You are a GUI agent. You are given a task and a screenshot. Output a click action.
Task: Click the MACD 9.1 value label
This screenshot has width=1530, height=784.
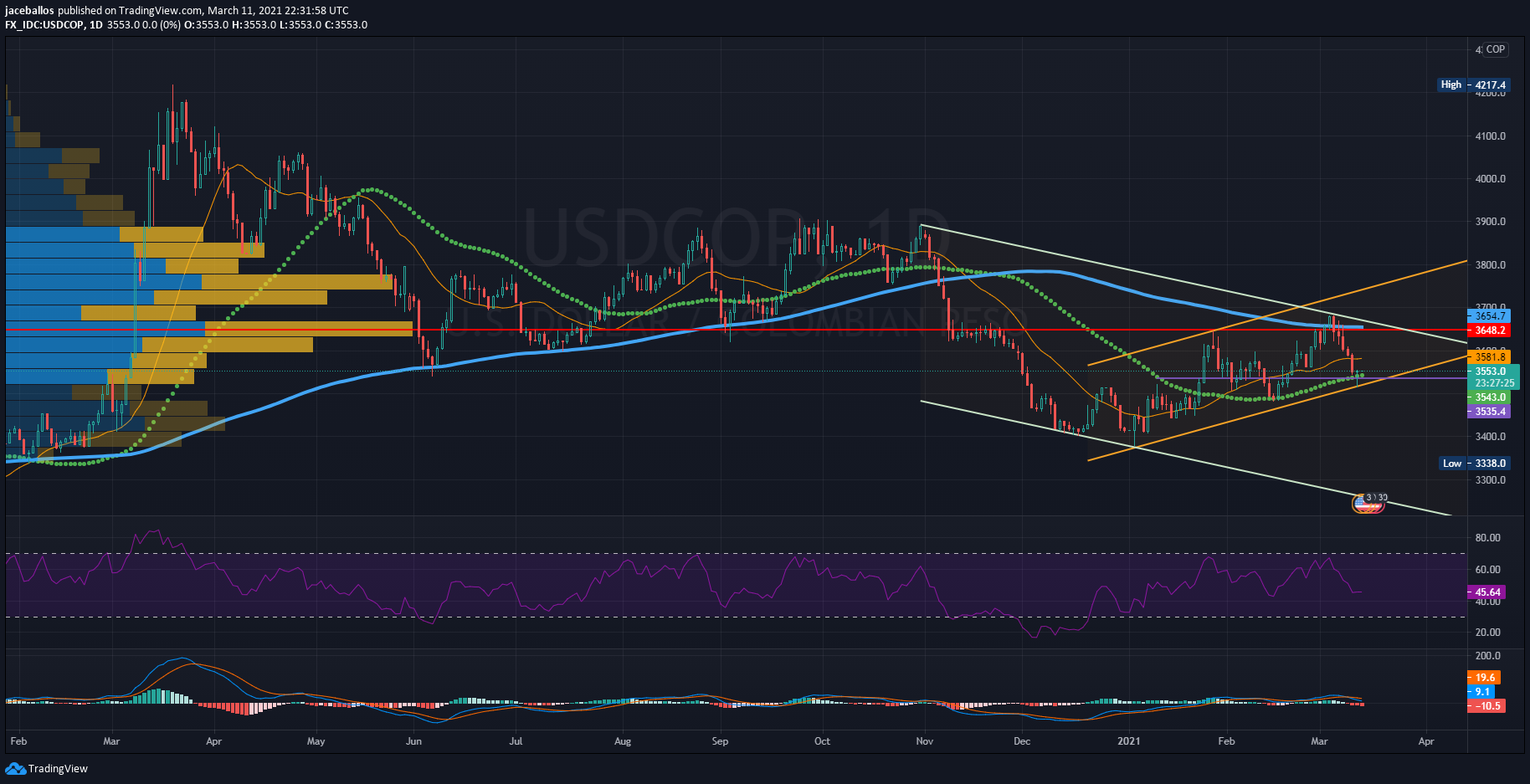[x=1481, y=692]
